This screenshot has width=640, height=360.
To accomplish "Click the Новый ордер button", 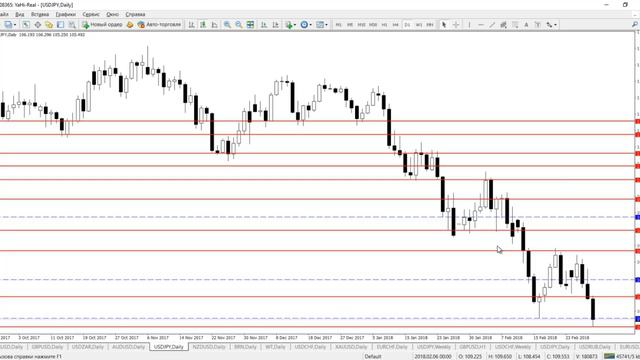I will pos(102,25).
